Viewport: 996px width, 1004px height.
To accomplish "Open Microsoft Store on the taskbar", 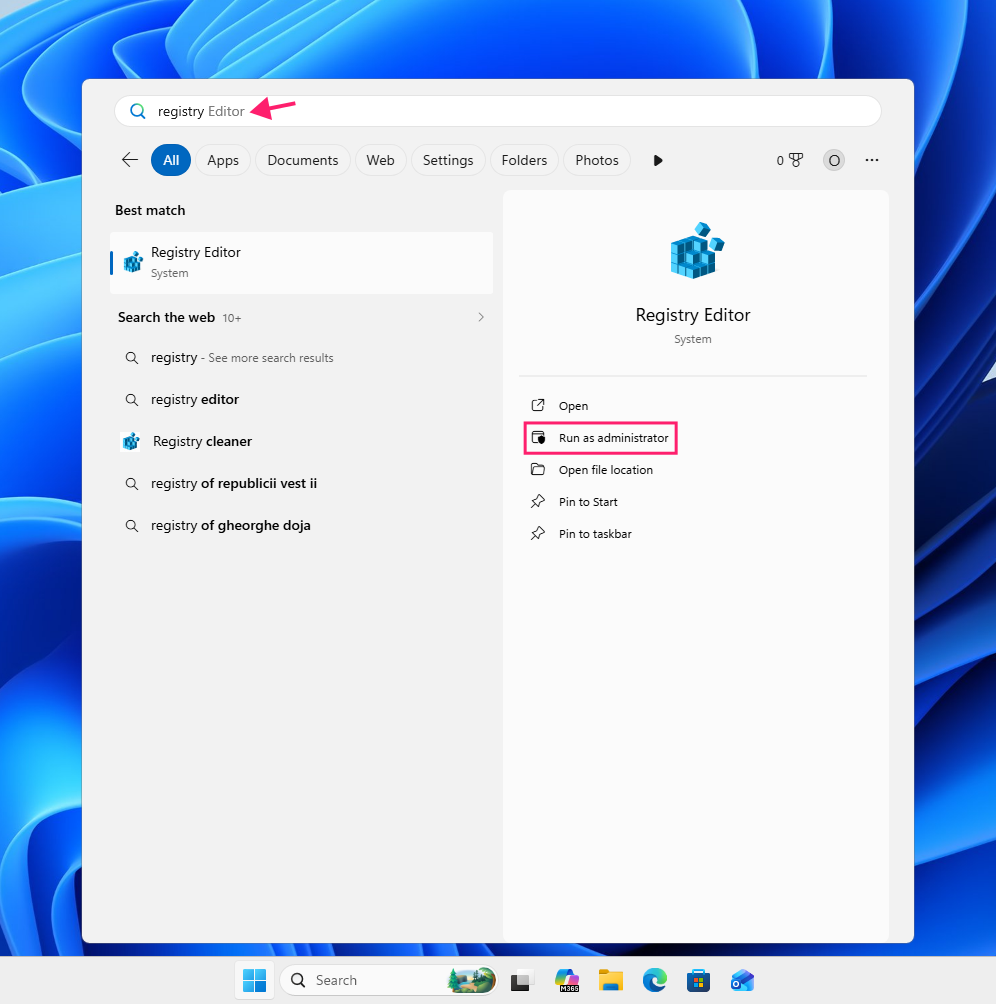I will pos(698,980).
